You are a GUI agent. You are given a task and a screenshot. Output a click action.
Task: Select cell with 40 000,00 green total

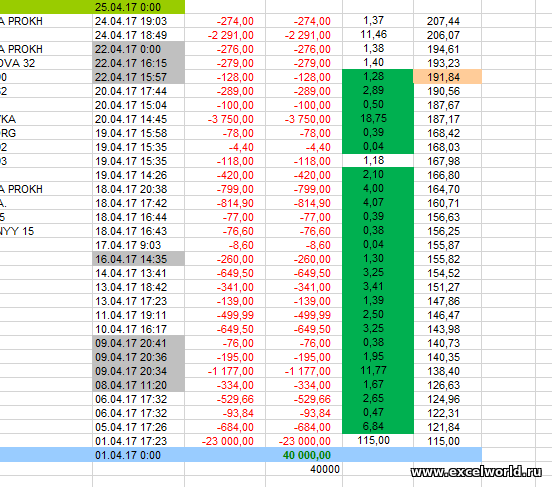pyautogui.click(x=304, y=455)
